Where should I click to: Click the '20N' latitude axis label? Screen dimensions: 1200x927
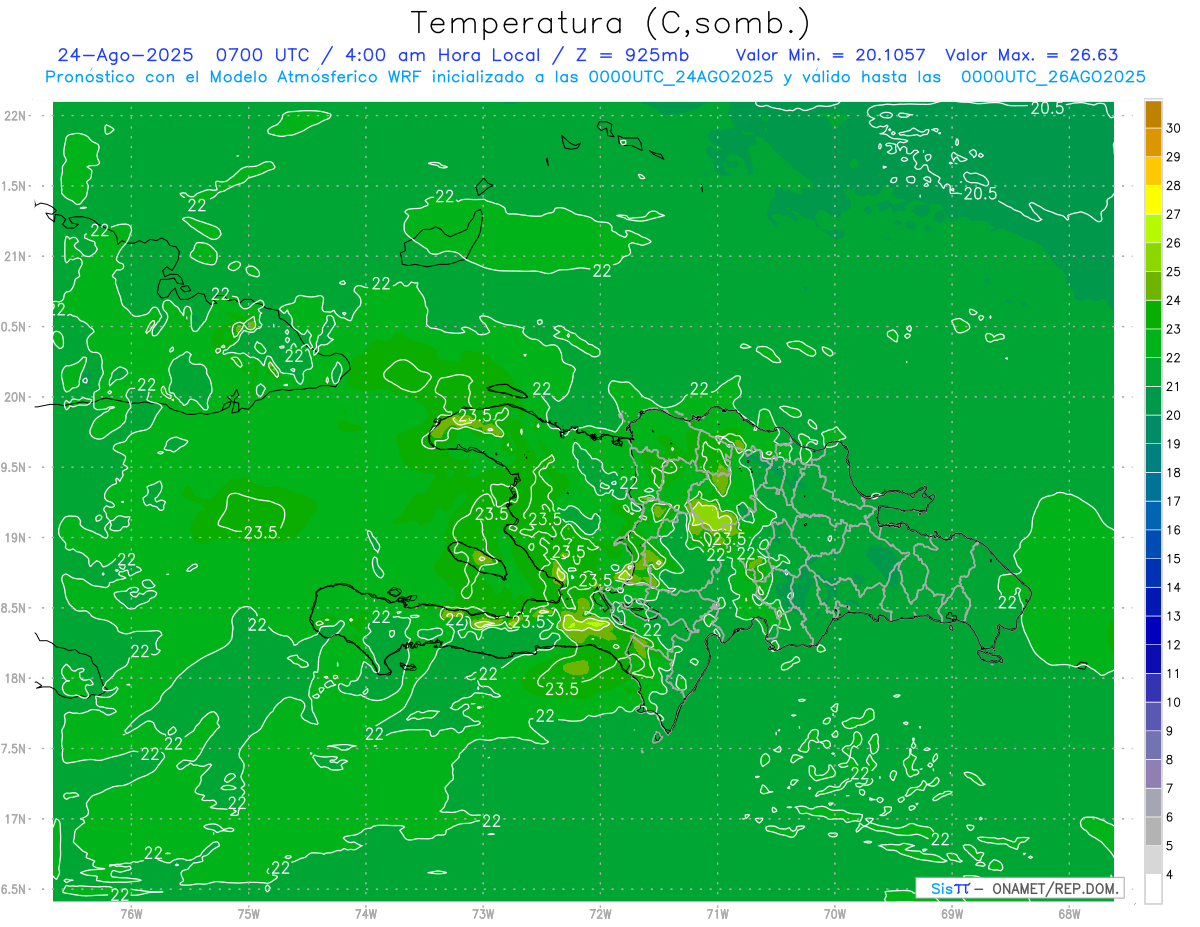pos(14,398)
